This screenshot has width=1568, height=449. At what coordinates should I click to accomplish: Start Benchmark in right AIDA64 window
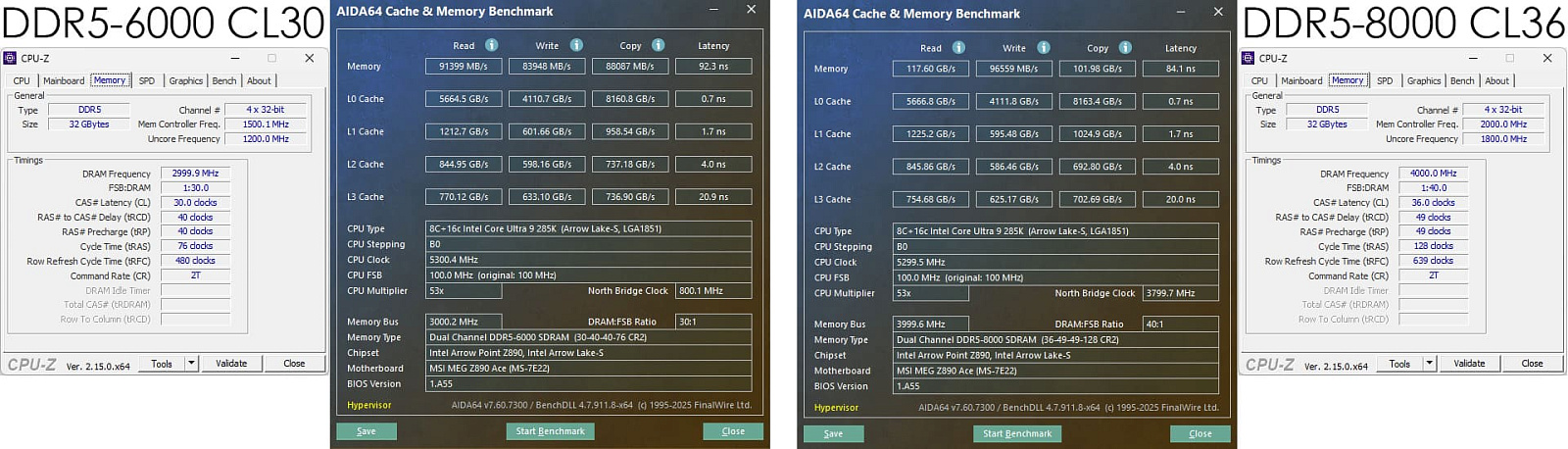[x=1018, y=433]
